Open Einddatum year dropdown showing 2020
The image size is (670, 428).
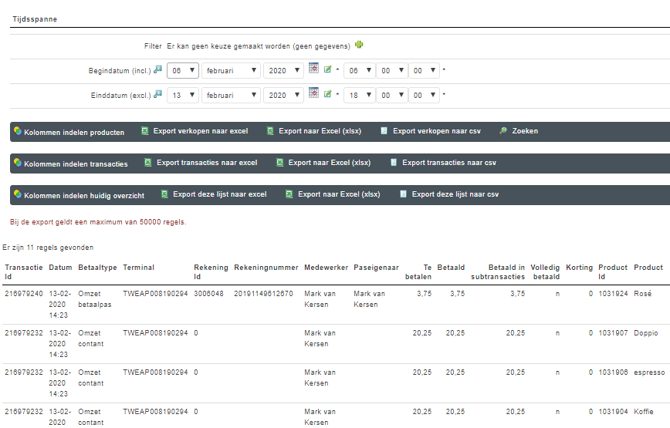coord(284,96)
